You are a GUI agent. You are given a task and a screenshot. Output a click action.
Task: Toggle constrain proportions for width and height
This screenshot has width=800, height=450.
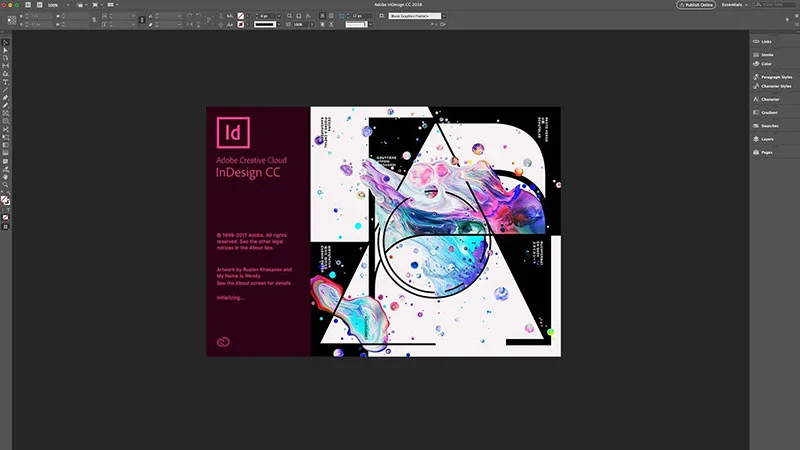click(94, 20)
